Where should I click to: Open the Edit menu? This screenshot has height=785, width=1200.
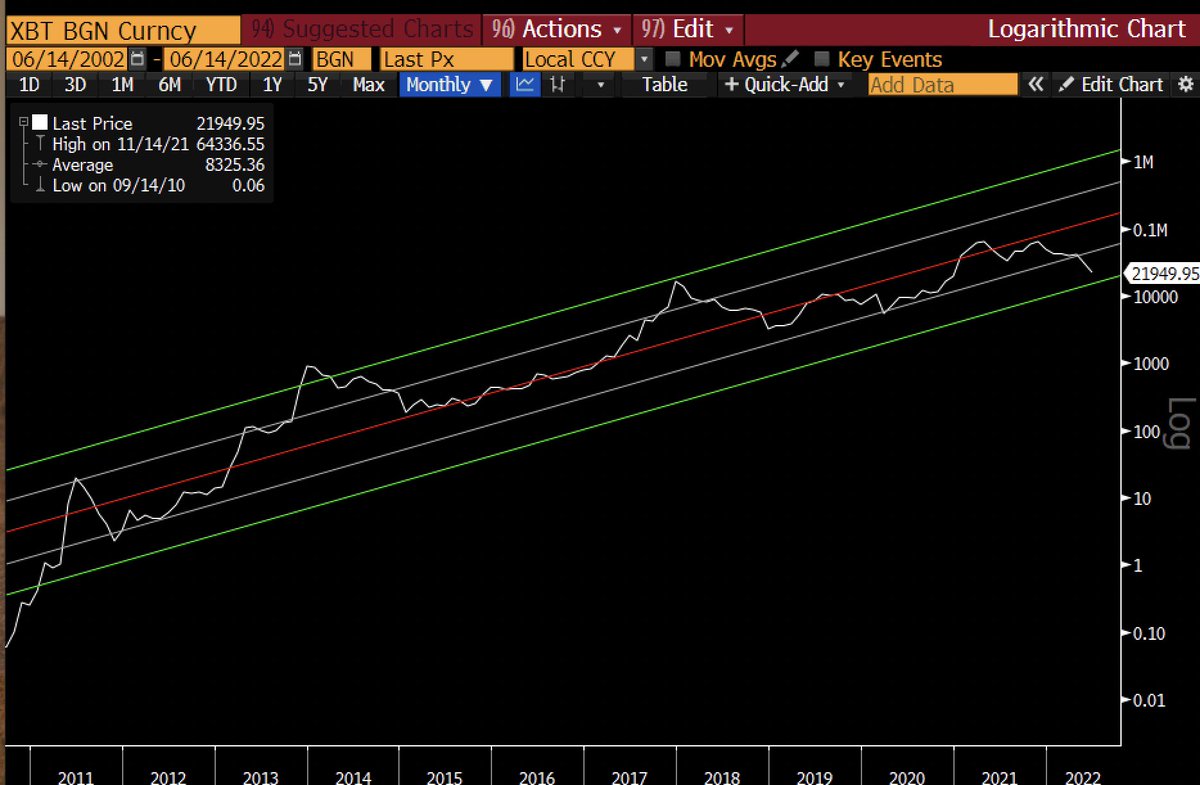[x=688, y=29]
